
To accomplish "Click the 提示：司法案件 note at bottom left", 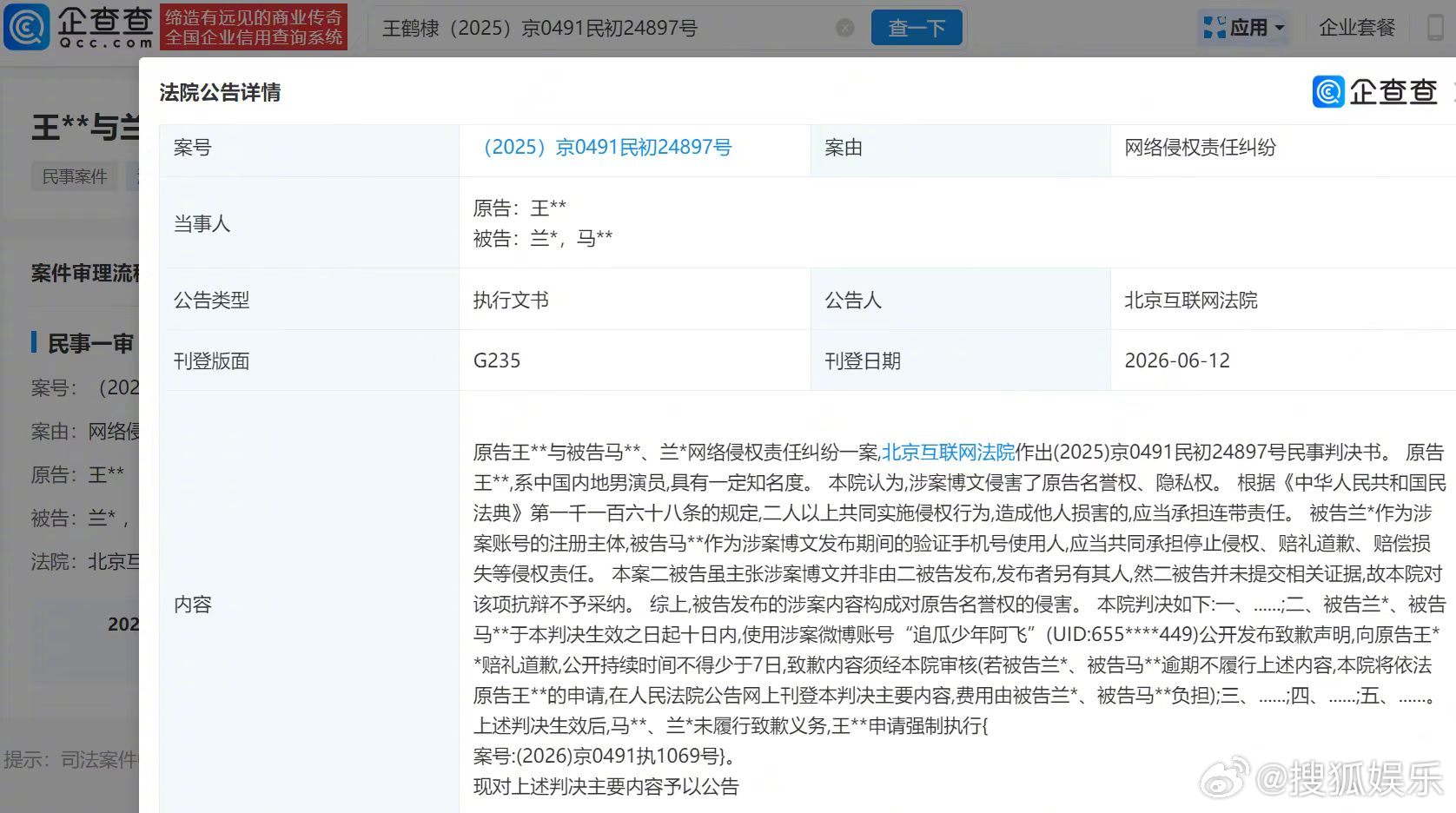I will coord(71,760).
